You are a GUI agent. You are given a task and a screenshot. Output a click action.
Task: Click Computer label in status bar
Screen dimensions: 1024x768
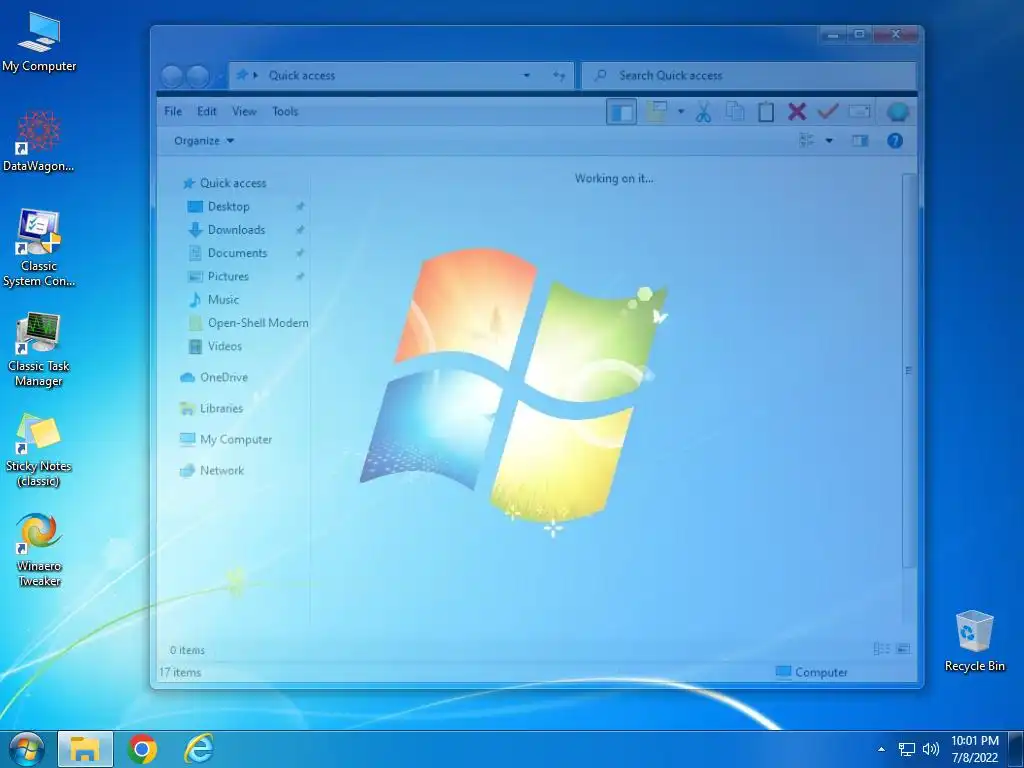pos(821,673)
